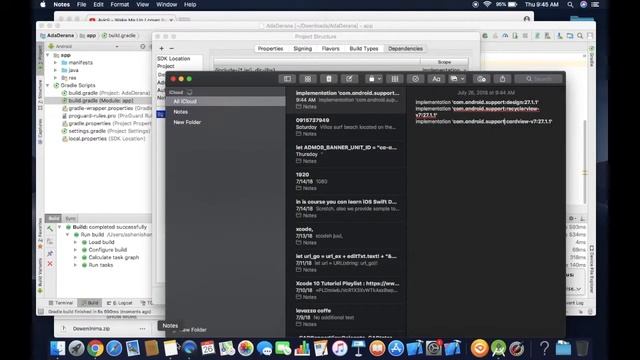Select SDK Location in Project Structure

point(173,59)
